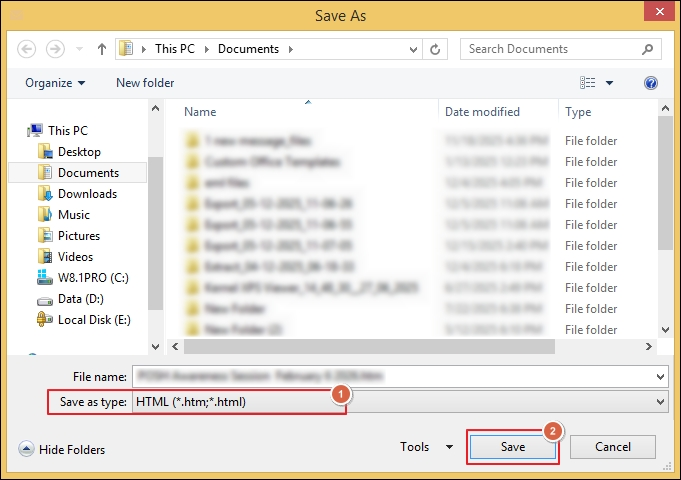Image resolution: width=681 pixels, height=480 pixels.
Task: Close the Save As dialog
Action: (x=659, y=11)
